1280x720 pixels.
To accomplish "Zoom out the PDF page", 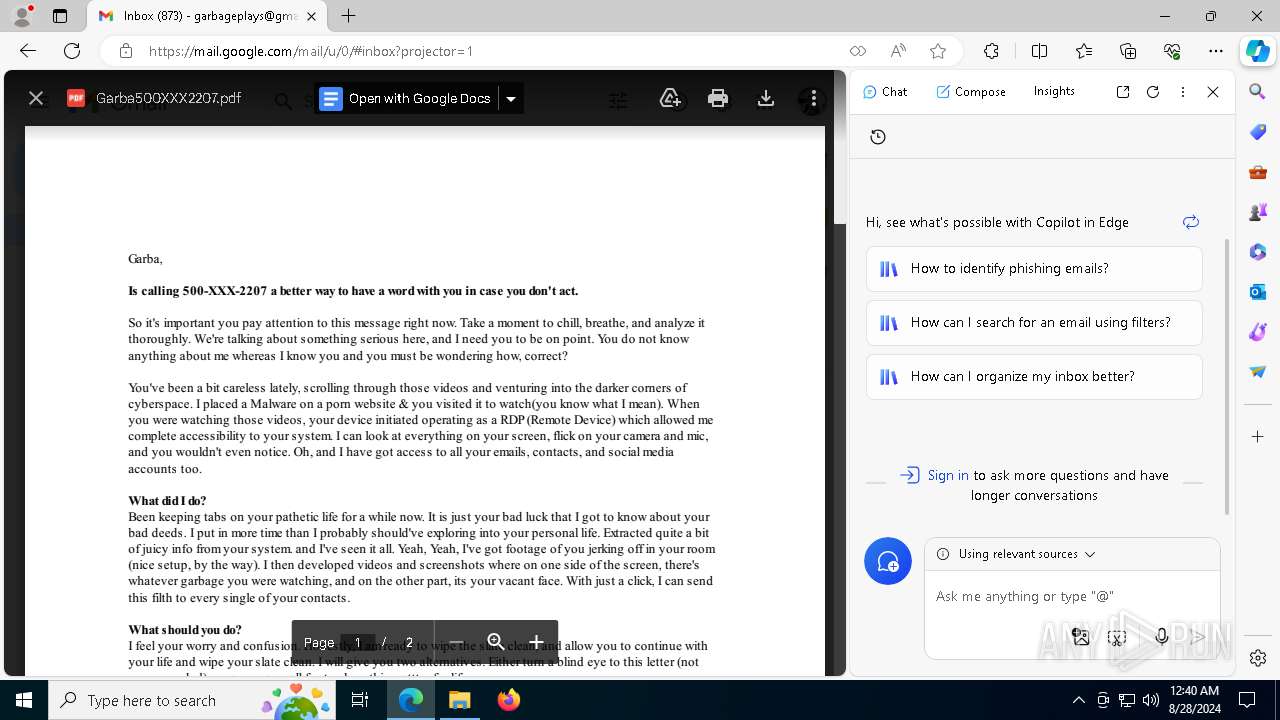I will pos(456,642).
